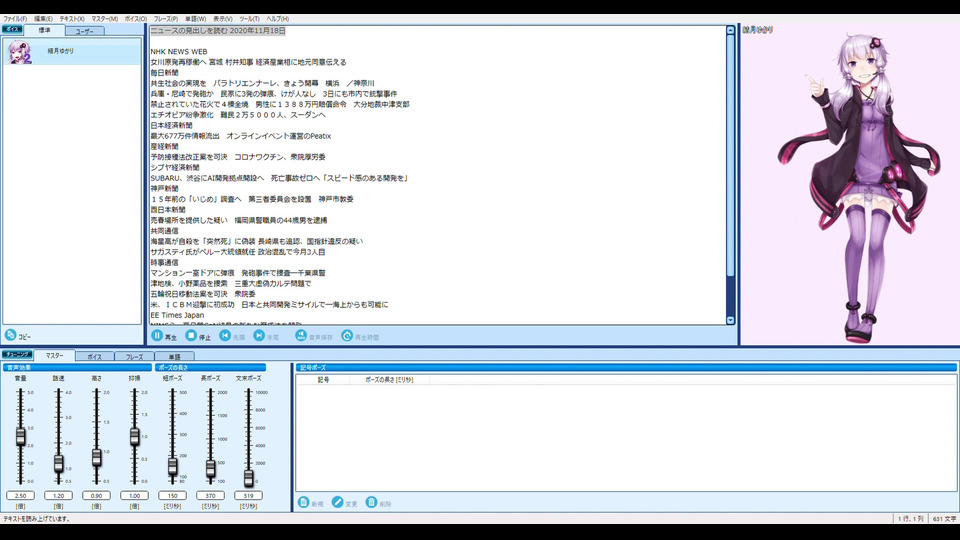Click the '共同通信' line in editor
The height and width of the screenshot is (540, 960).
pos(165,231)
